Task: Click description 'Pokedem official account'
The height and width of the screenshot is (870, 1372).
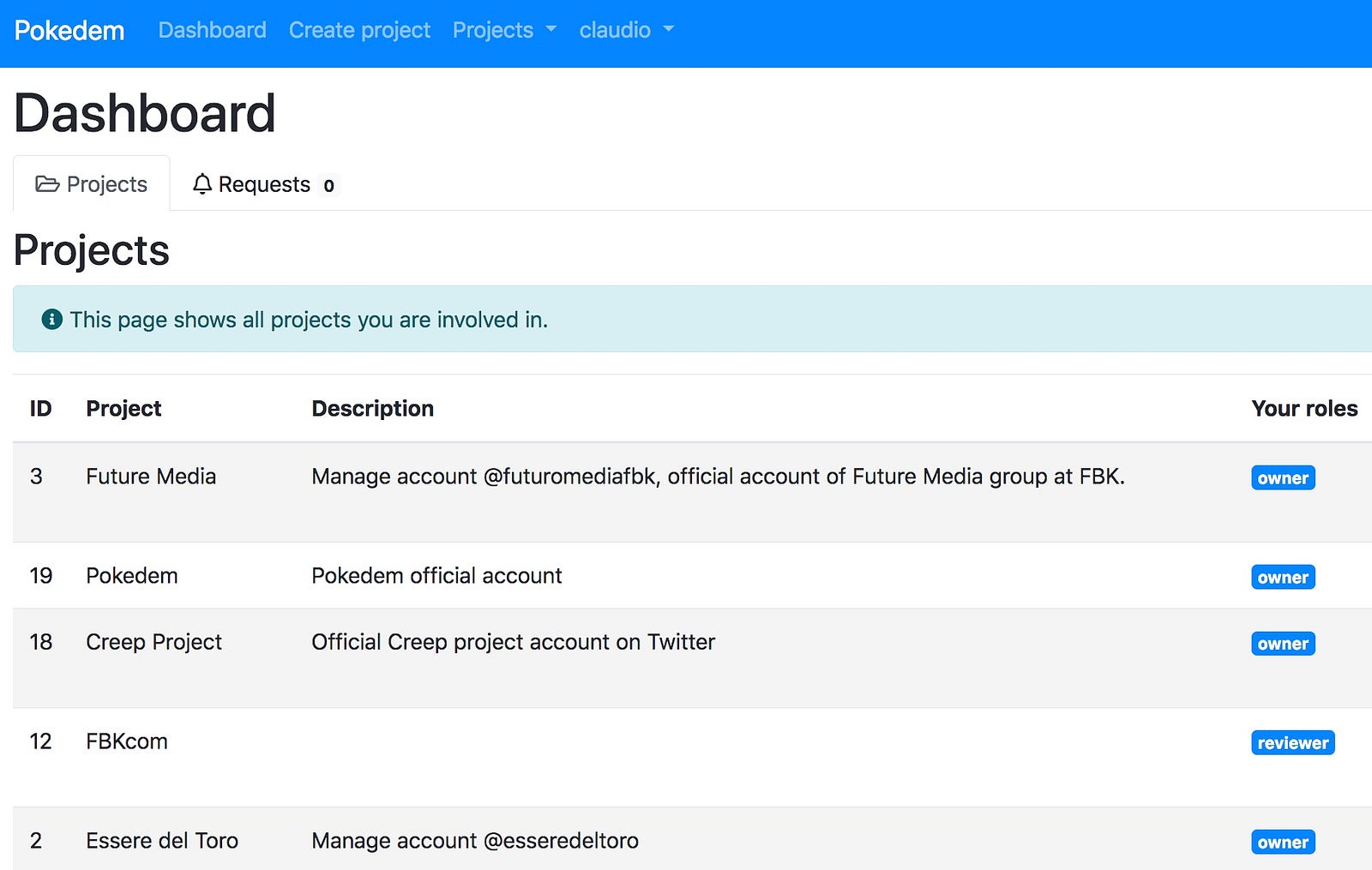Action: (x=436, y=576)
